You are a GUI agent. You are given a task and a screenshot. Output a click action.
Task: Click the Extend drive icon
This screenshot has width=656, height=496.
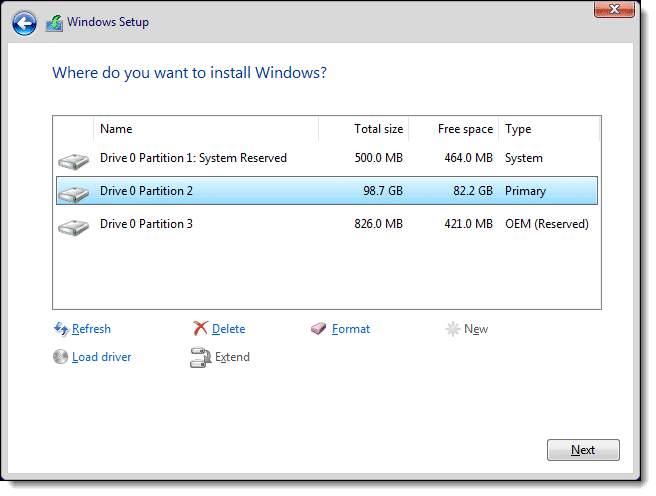[x=200, y=357]
